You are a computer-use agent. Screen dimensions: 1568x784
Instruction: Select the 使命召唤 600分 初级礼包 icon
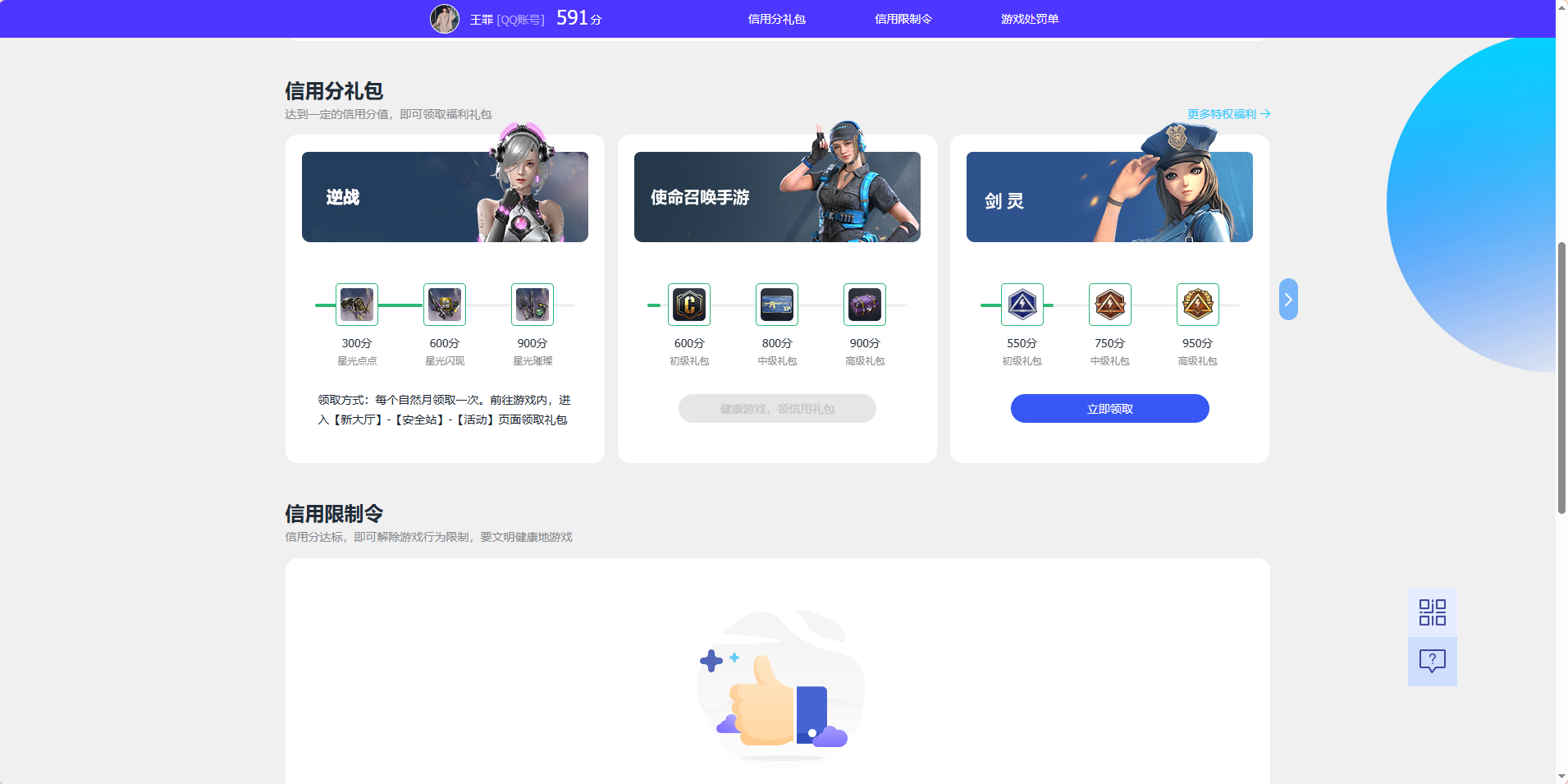point(689,305)
